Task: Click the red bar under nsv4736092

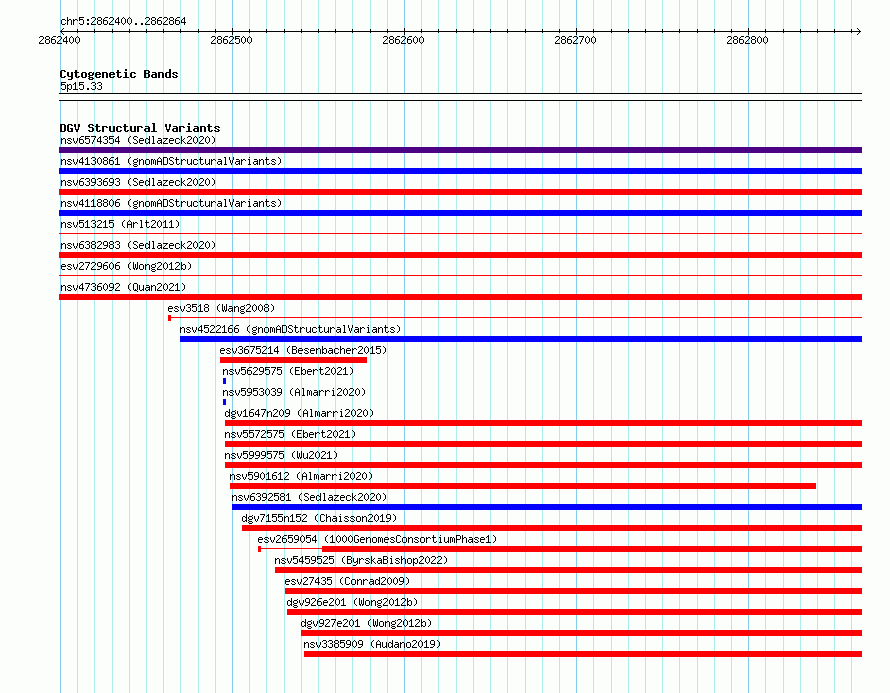Action: (460, 297)
